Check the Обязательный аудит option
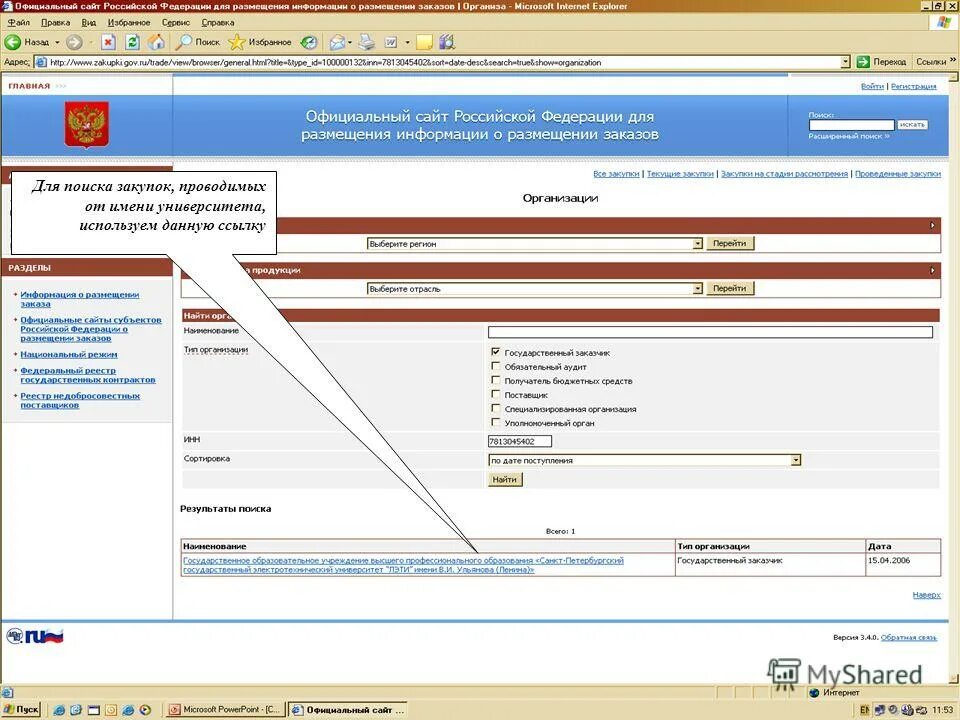960x720 pixels. [x=495, y=366]
